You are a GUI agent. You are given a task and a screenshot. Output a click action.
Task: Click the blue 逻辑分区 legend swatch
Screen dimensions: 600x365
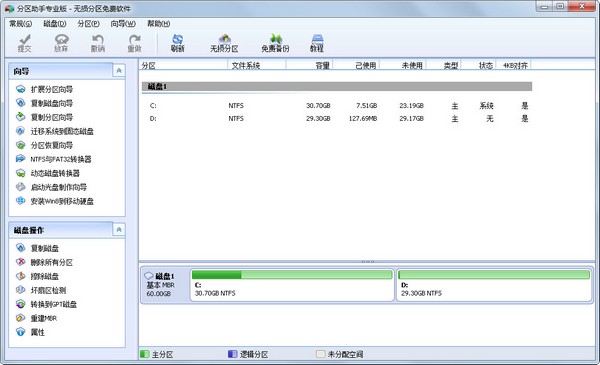pos(232,354)
